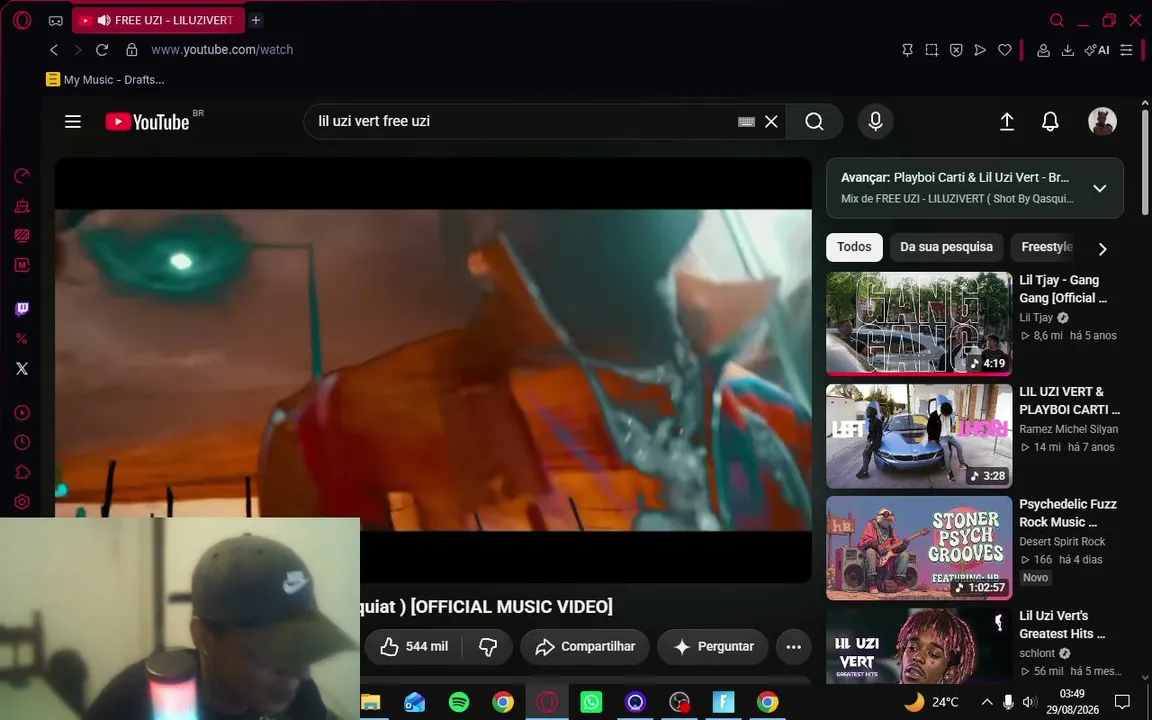
Task: Go back to previous page
Action: 54,50
